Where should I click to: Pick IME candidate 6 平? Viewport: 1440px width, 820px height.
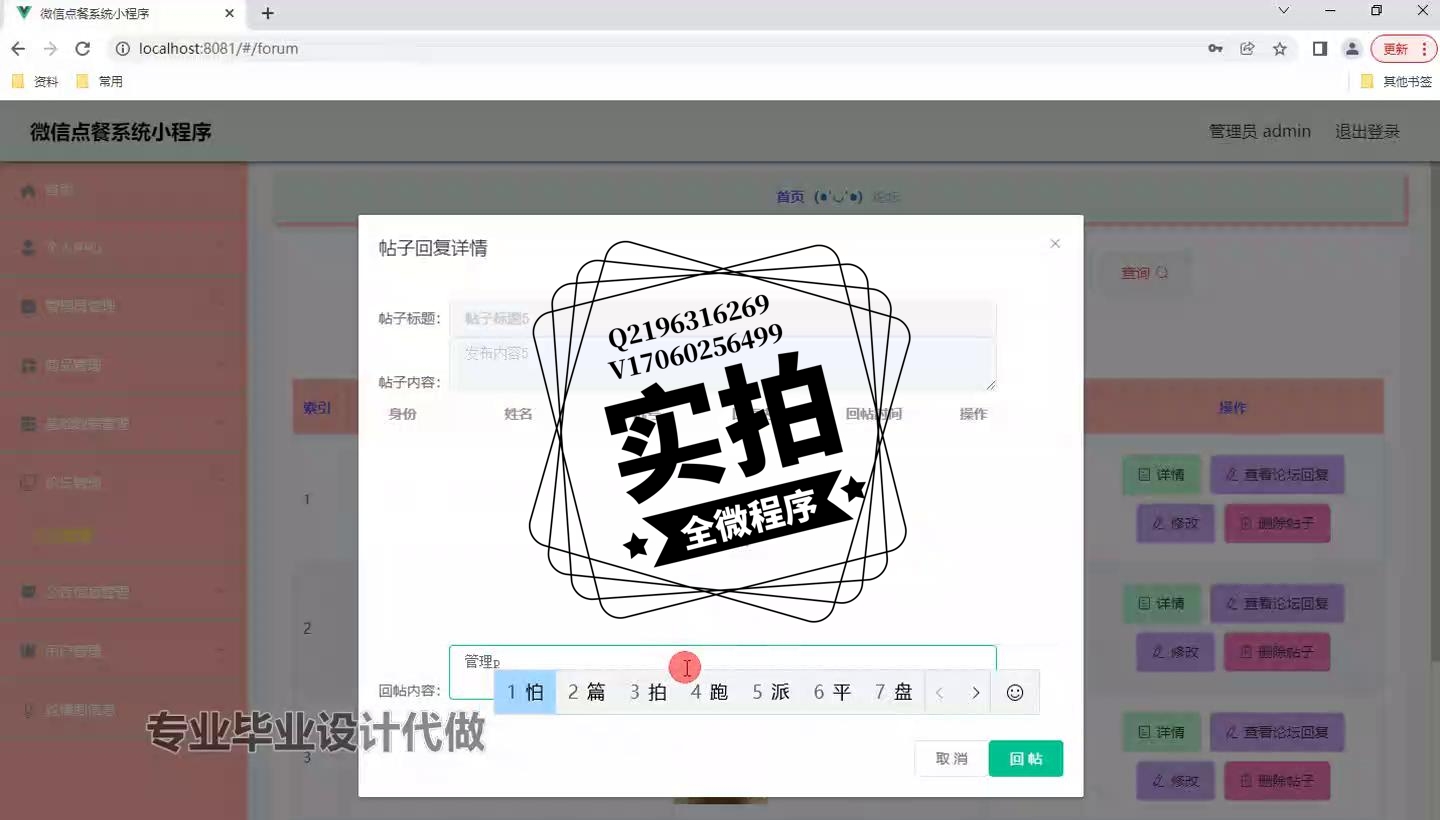coord(832,692)
